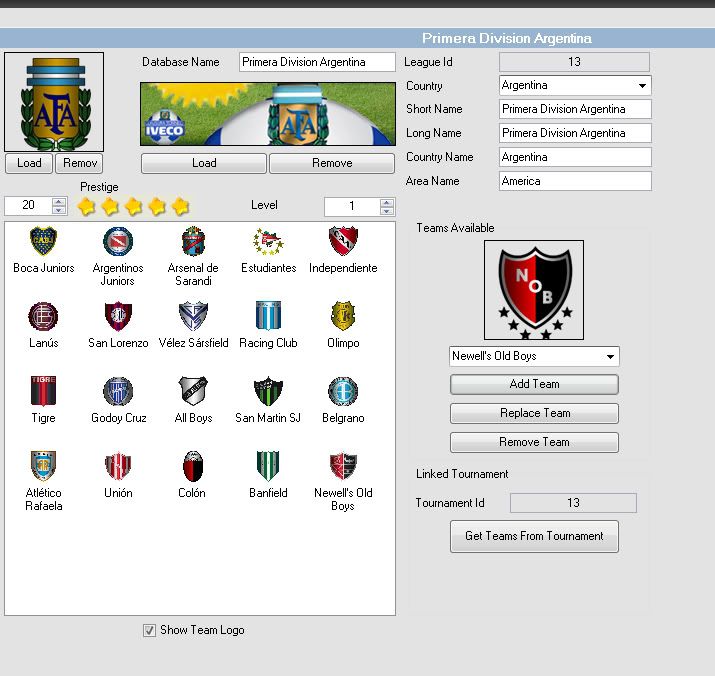The height and width of the screenshot is (676, 715).
Task: Select the Godoy Cruz crest
Action: click(x=118, y=391)
